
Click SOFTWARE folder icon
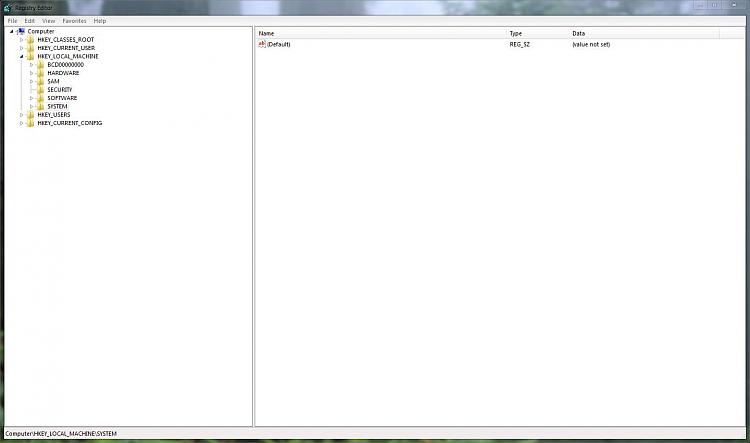[41, 98]
